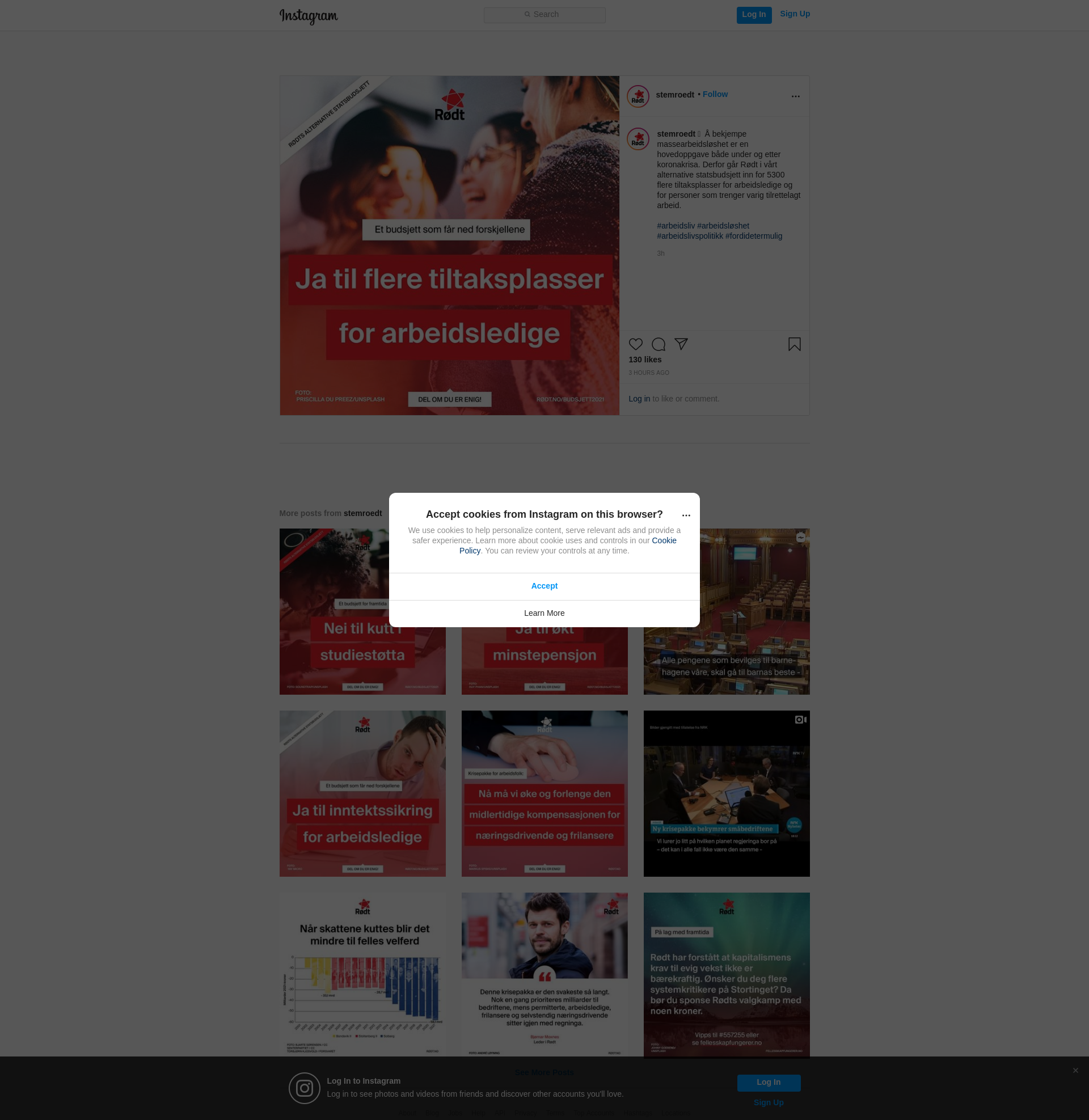The height and width of the screenshot is (1120, 1089).
Task: Open the Cookie Policy link
Action: pyautogui.click(x=664, y=540)
